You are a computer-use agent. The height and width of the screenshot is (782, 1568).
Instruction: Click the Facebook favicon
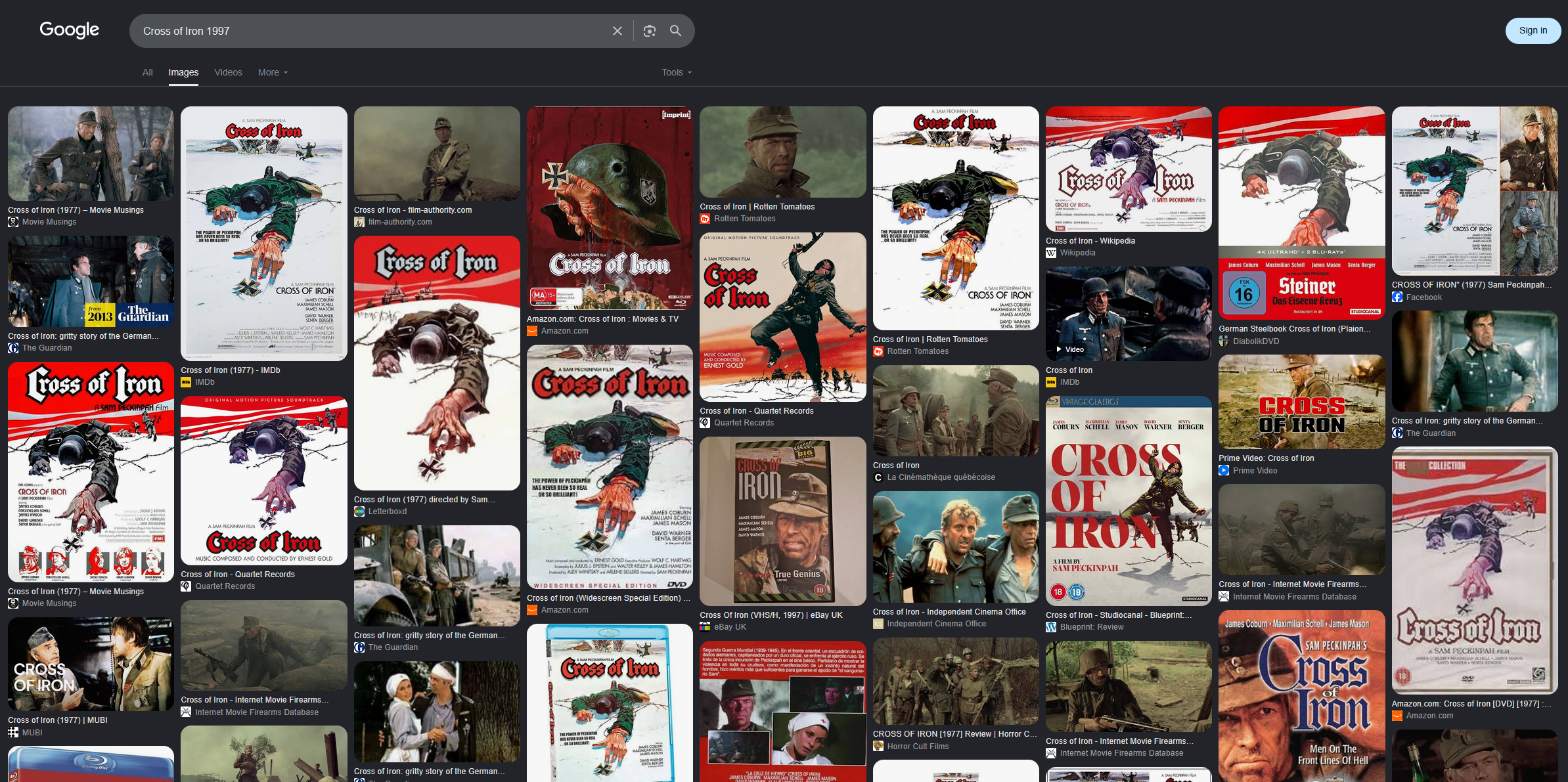coord(1397,297)
